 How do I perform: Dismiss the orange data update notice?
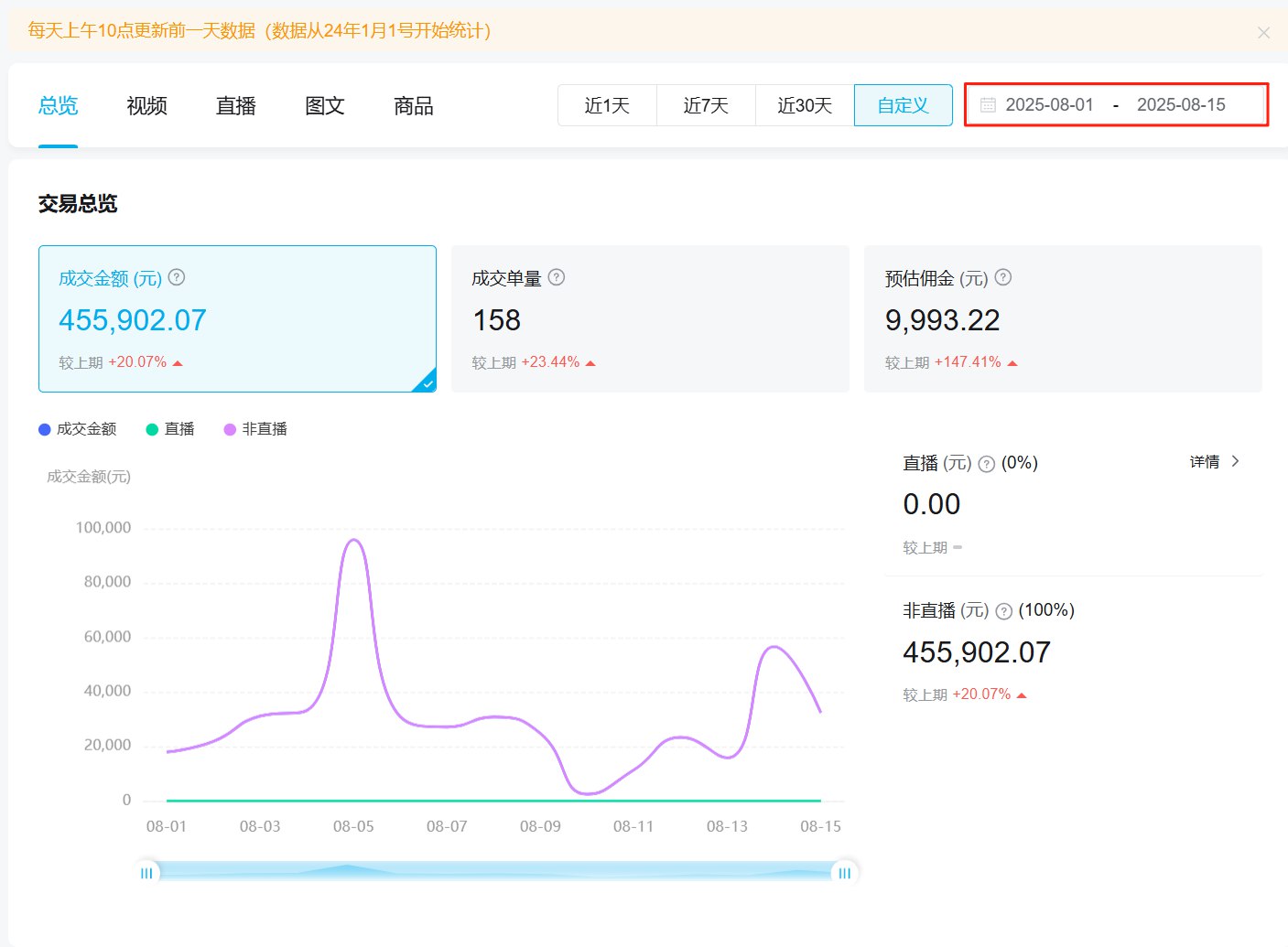[x=1263, y=33]
